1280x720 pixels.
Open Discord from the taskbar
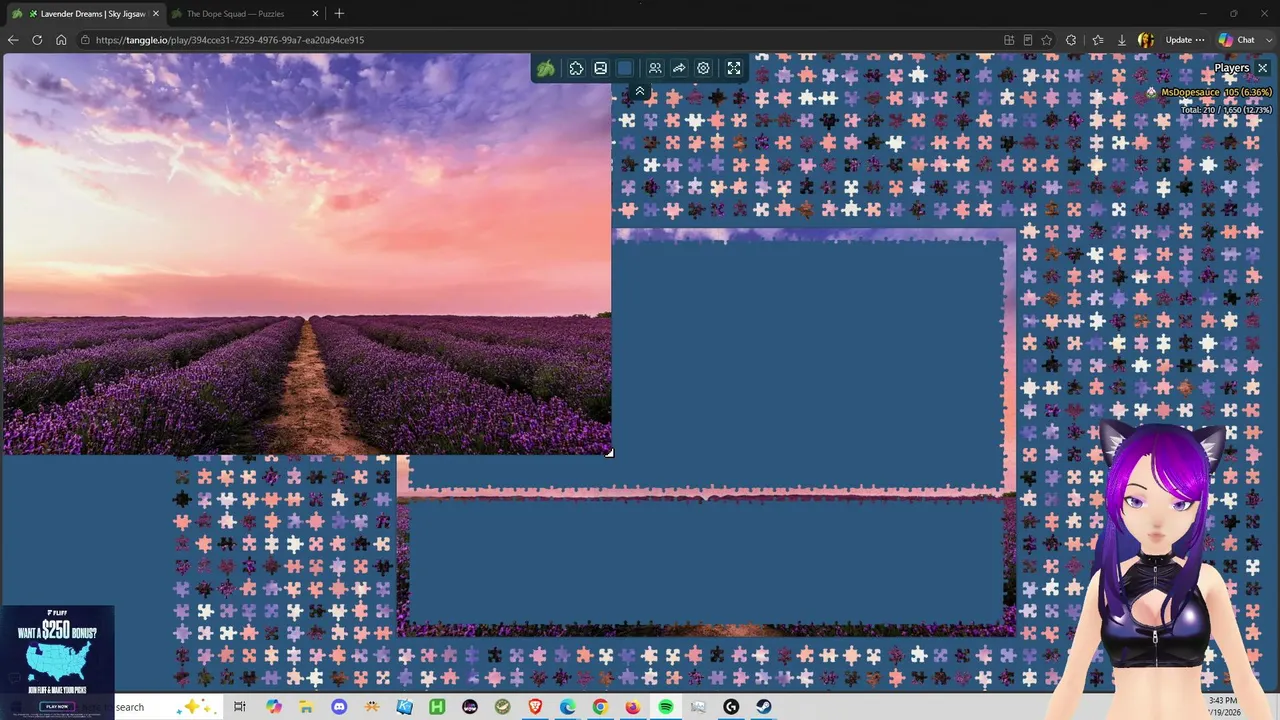click(x=339, y=707)
